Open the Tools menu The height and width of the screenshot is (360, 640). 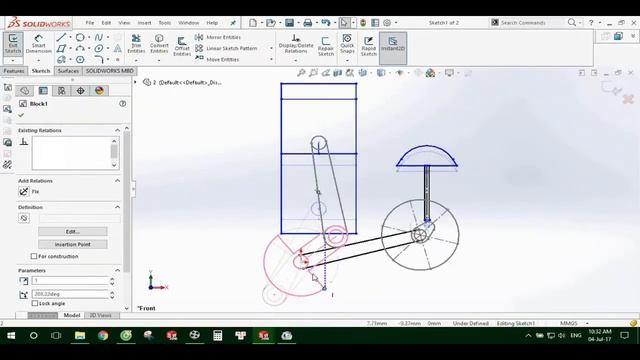(x=165, y=23)
